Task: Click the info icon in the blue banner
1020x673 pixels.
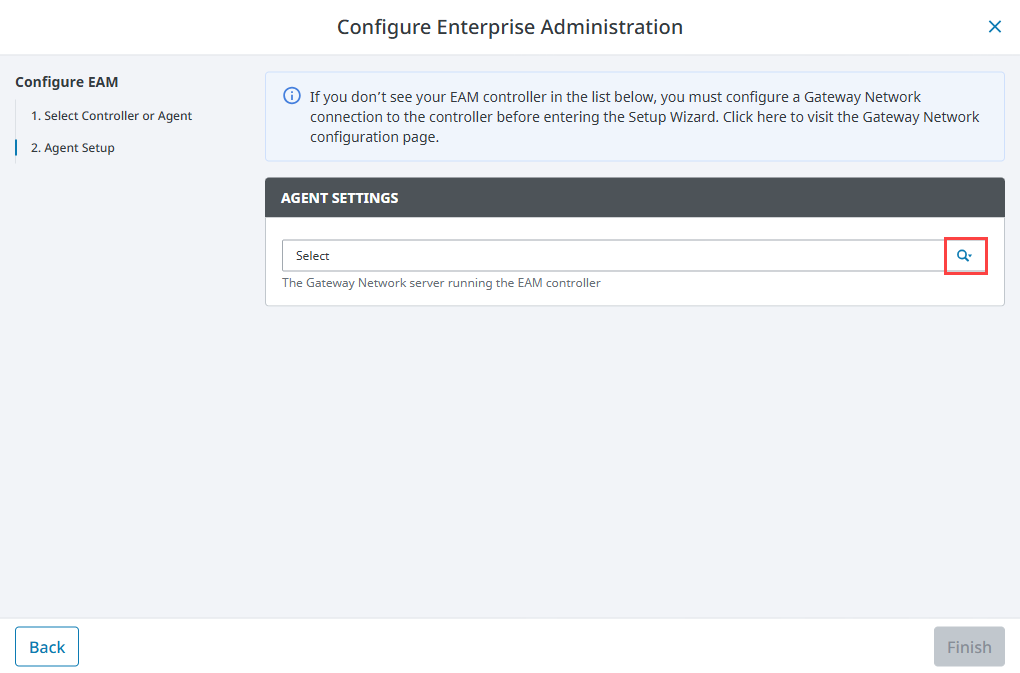Action: click(292, 96)
